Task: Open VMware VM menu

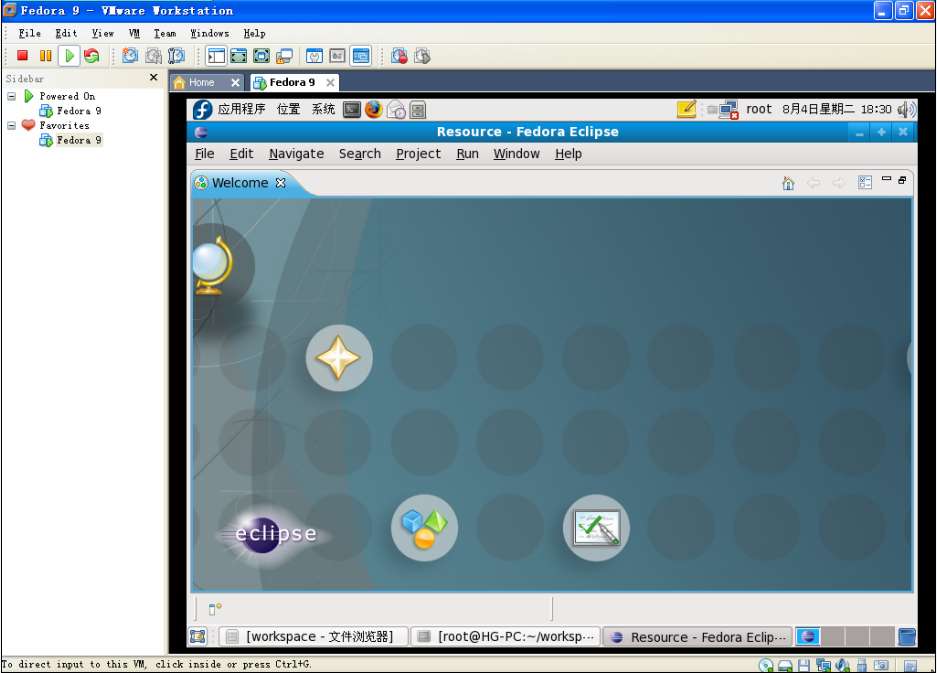Action: pos(134,33)
